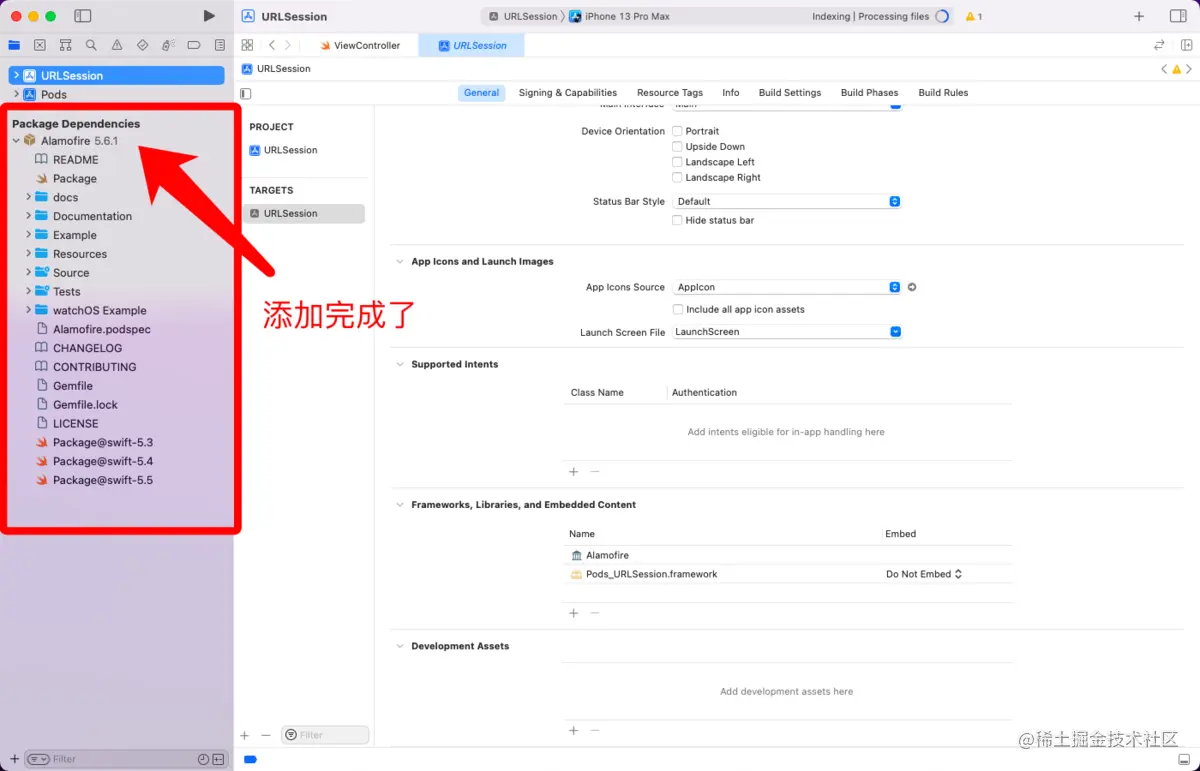Switch to Build Settings tab
This screenshot has width=1200, height=771.
click(x=790, y=93)
